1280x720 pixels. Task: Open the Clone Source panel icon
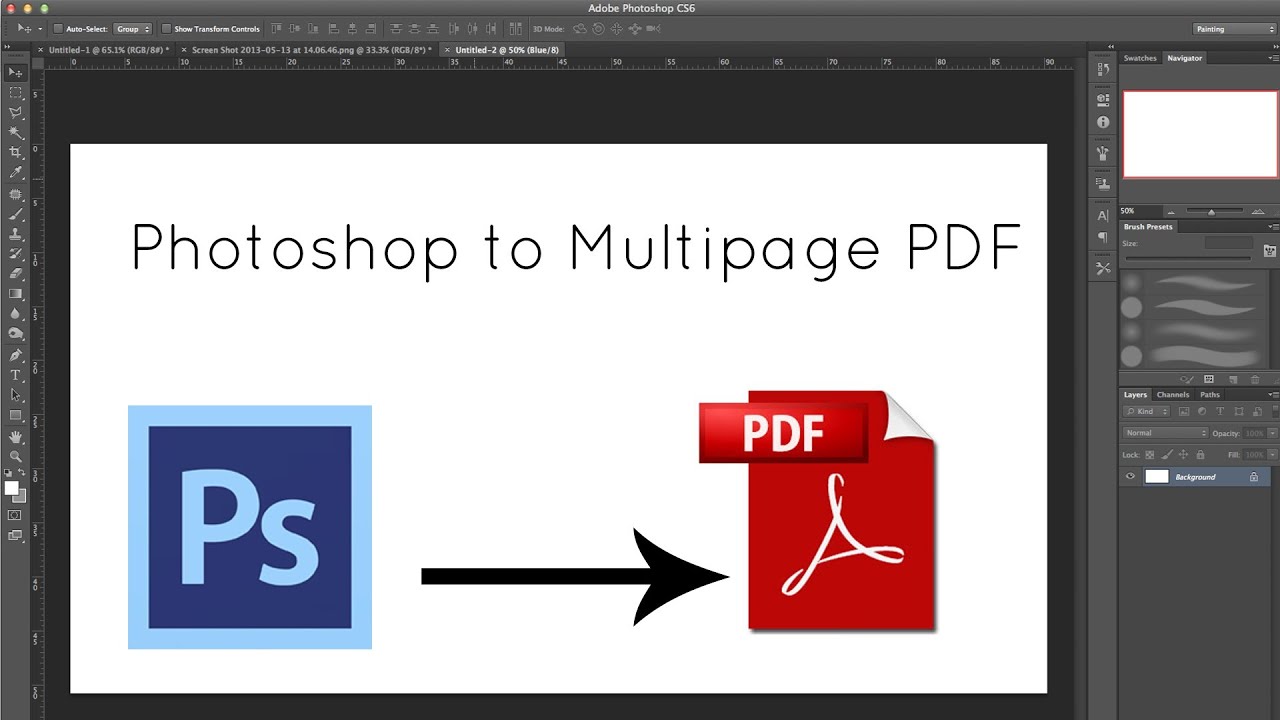click(x=1103, y=183)
